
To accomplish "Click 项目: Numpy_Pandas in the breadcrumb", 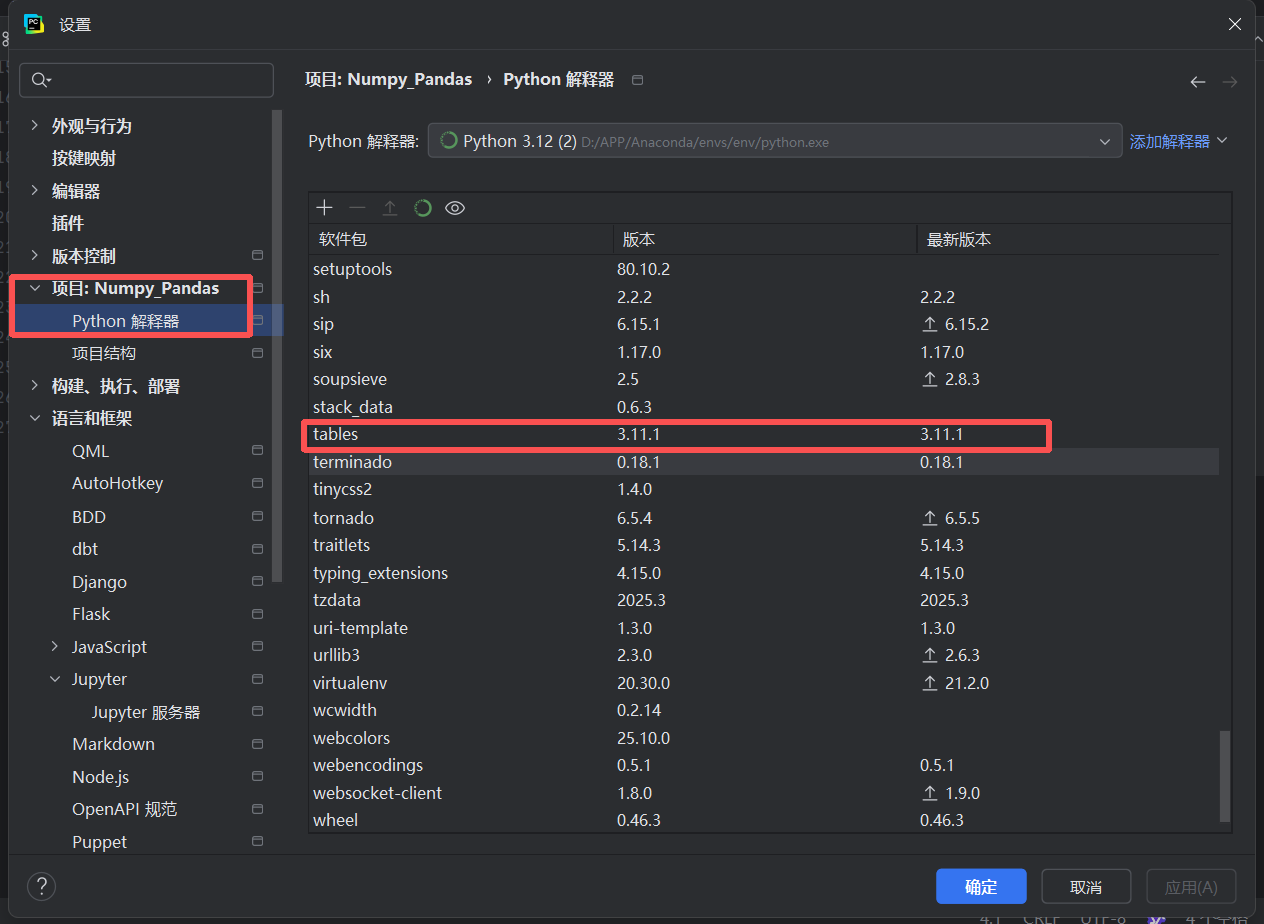I will (388, 79).
